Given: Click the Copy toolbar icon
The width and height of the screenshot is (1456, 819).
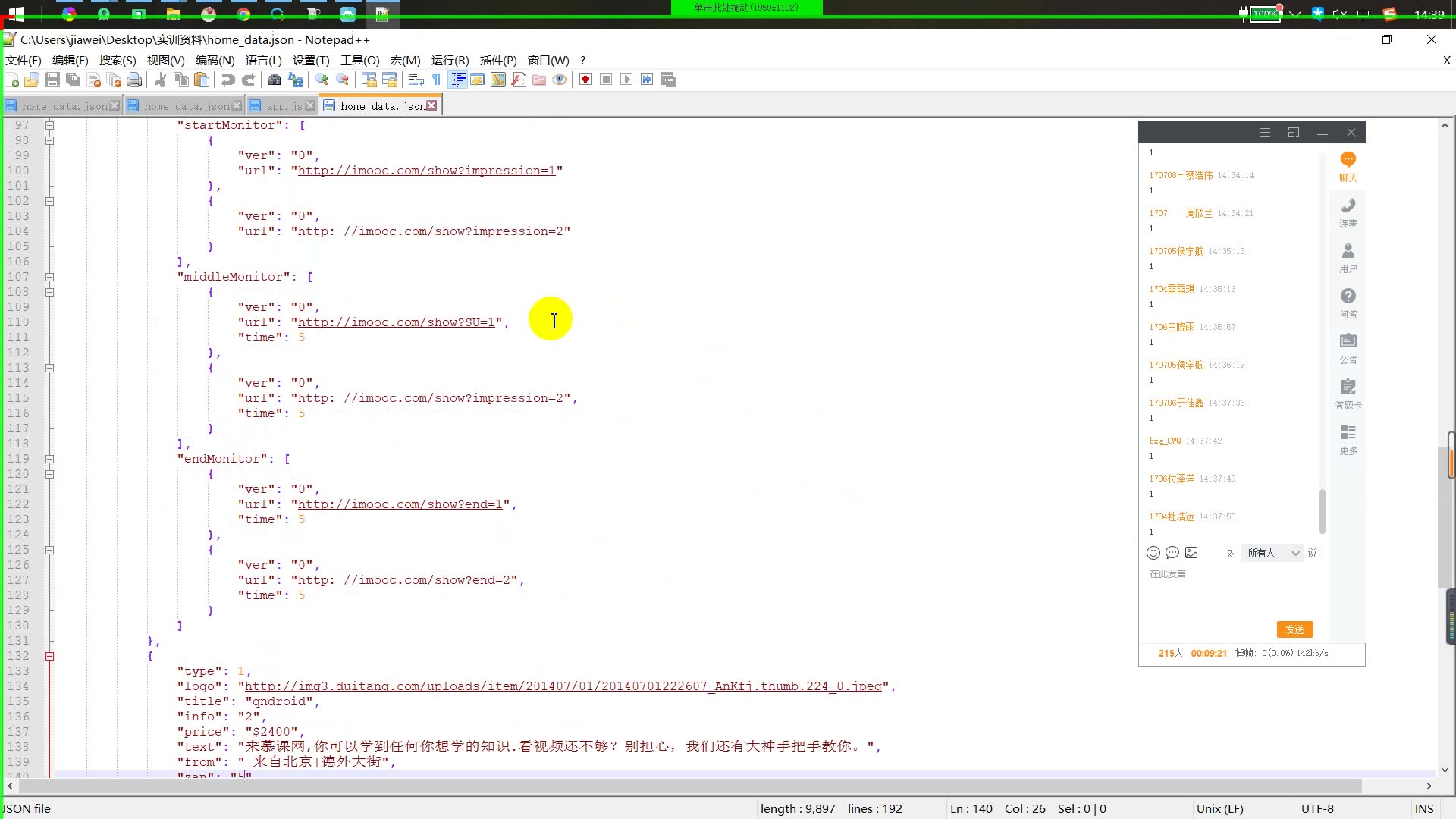Looking at the screenshot, I should (180, 80).
